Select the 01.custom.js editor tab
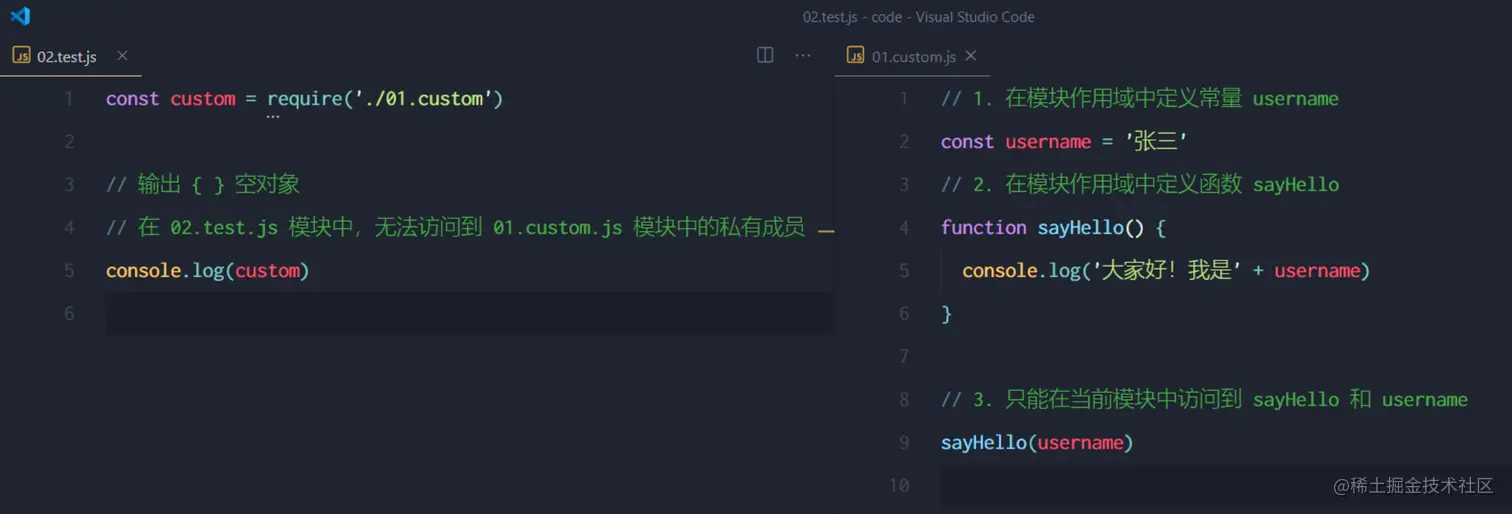This screenshot has width=1512, height=514. click(x=911, y=57)
